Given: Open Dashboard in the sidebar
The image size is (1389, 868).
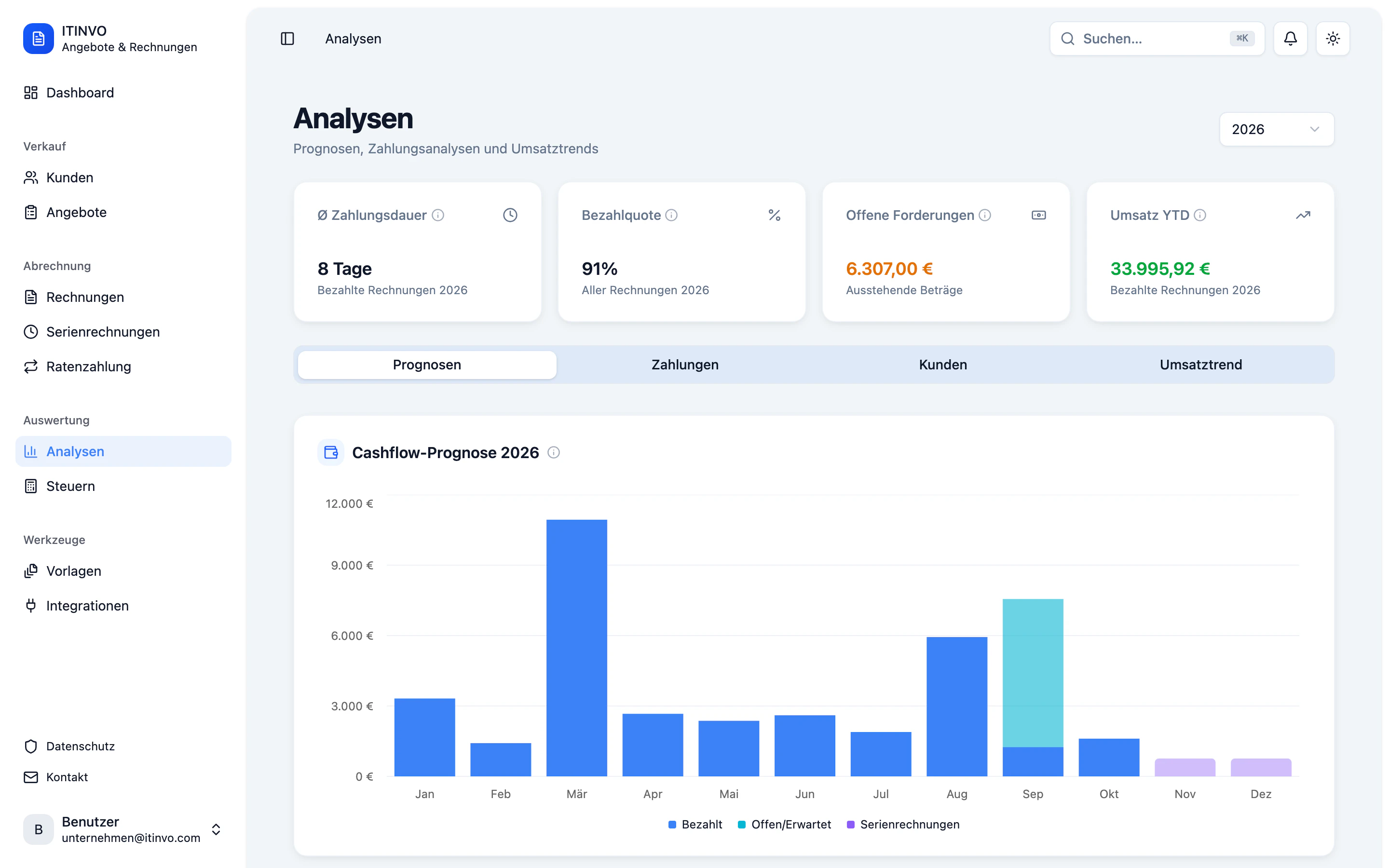Looking at the screenshot, I should click(123, 93).
